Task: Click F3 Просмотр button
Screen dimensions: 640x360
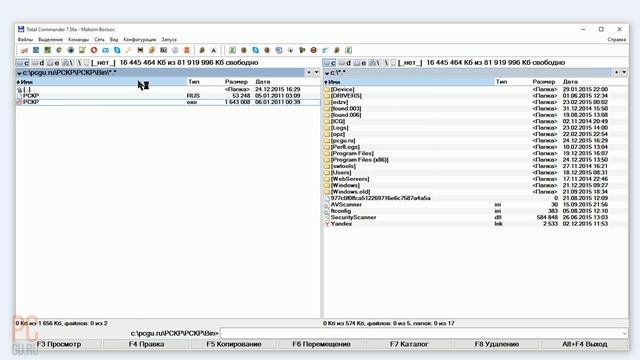Action: pos(59,344)
